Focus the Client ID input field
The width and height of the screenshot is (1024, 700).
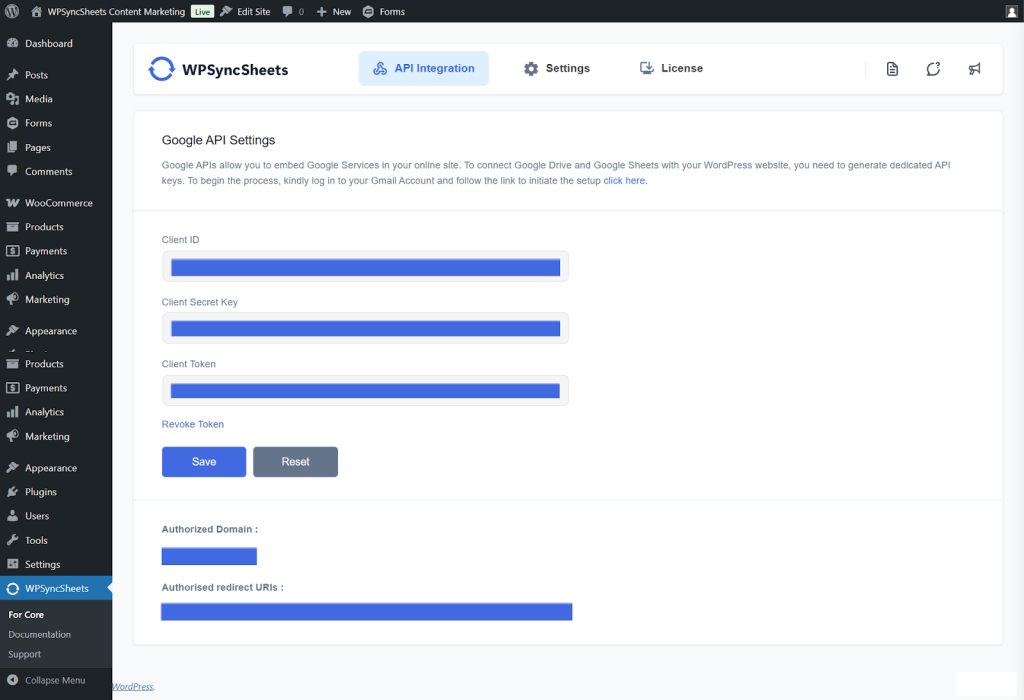tap(365, 266)
